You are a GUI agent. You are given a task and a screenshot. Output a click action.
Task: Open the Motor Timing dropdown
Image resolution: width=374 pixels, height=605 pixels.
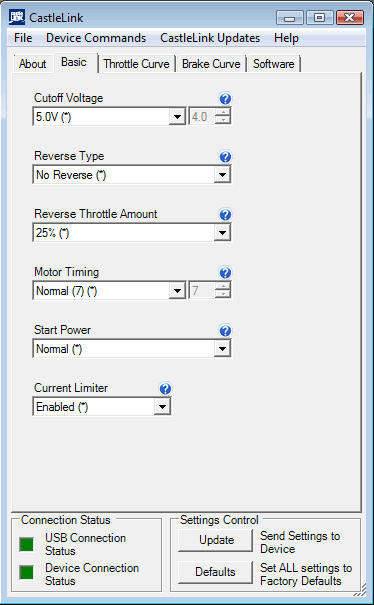(177, 291)
